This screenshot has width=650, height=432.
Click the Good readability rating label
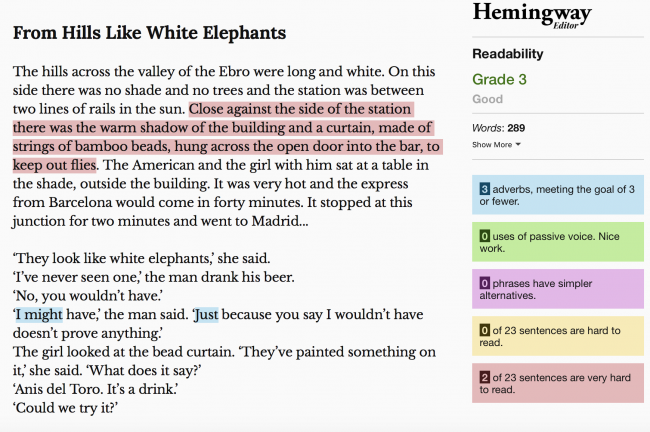click(x=488, y=99)
